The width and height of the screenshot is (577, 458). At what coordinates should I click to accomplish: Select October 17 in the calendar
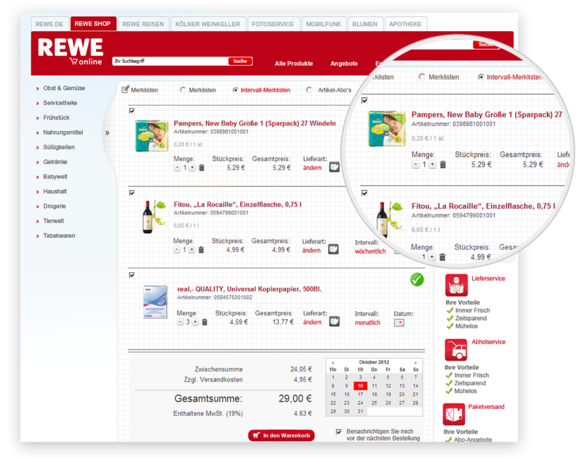(360, 394)
